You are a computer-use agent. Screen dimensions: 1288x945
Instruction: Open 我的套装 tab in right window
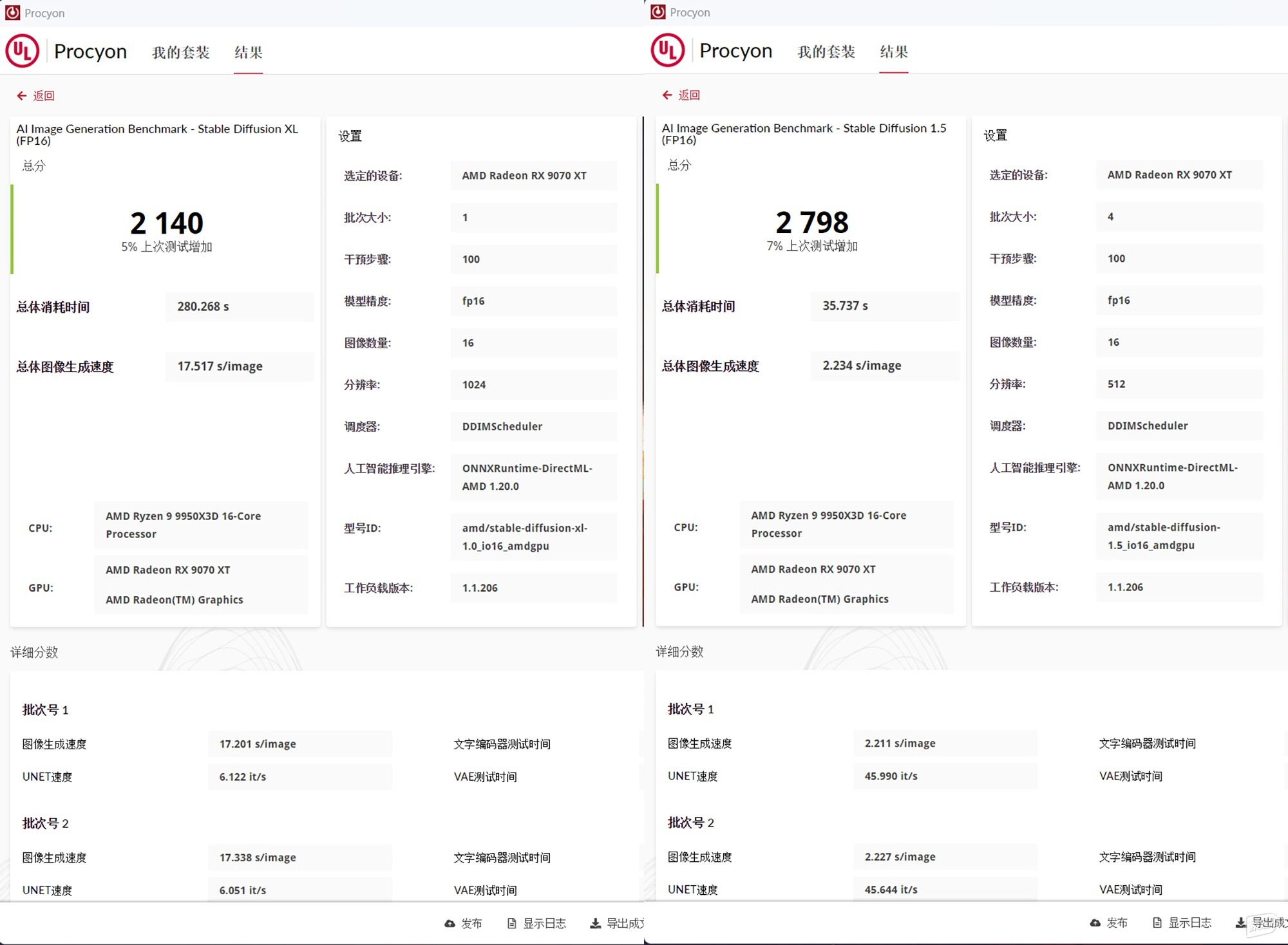tap(826, 51)
